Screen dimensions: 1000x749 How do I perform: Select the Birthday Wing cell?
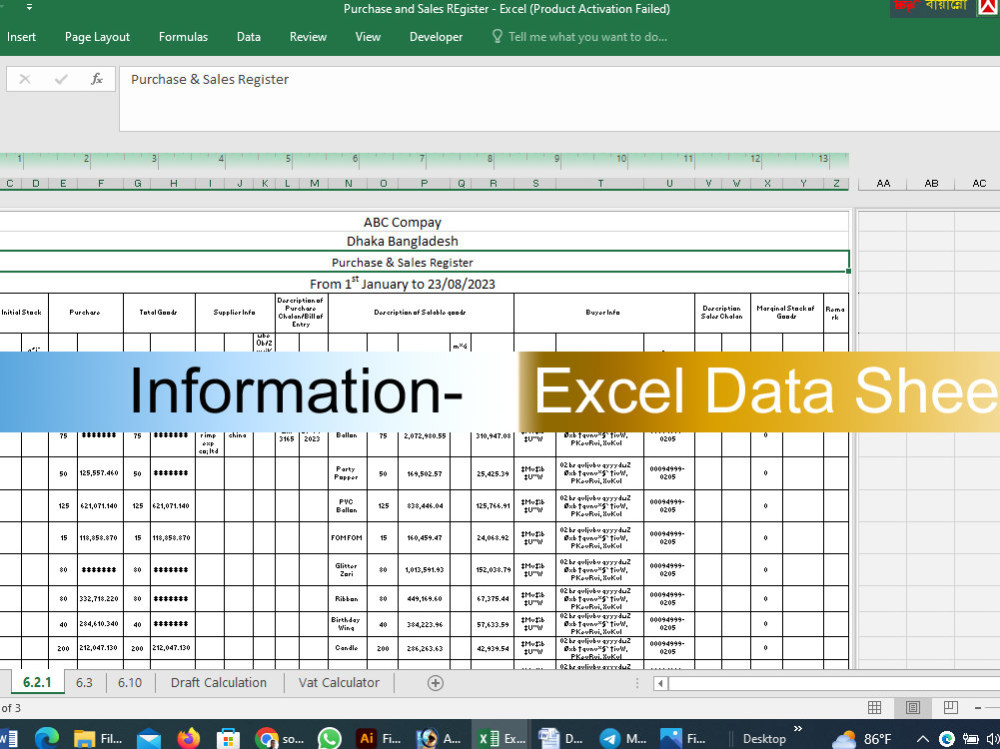click(x=347, y=624)
